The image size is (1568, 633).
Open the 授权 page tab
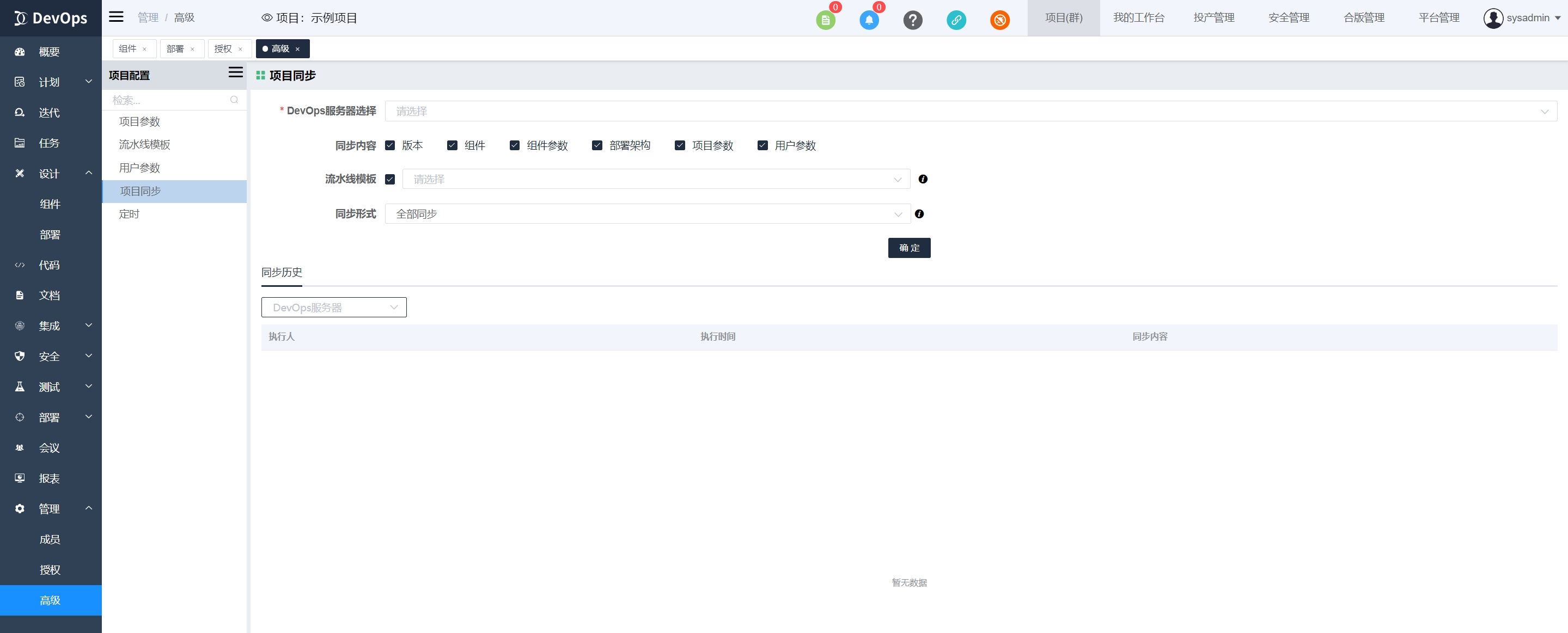coord(223,48)
